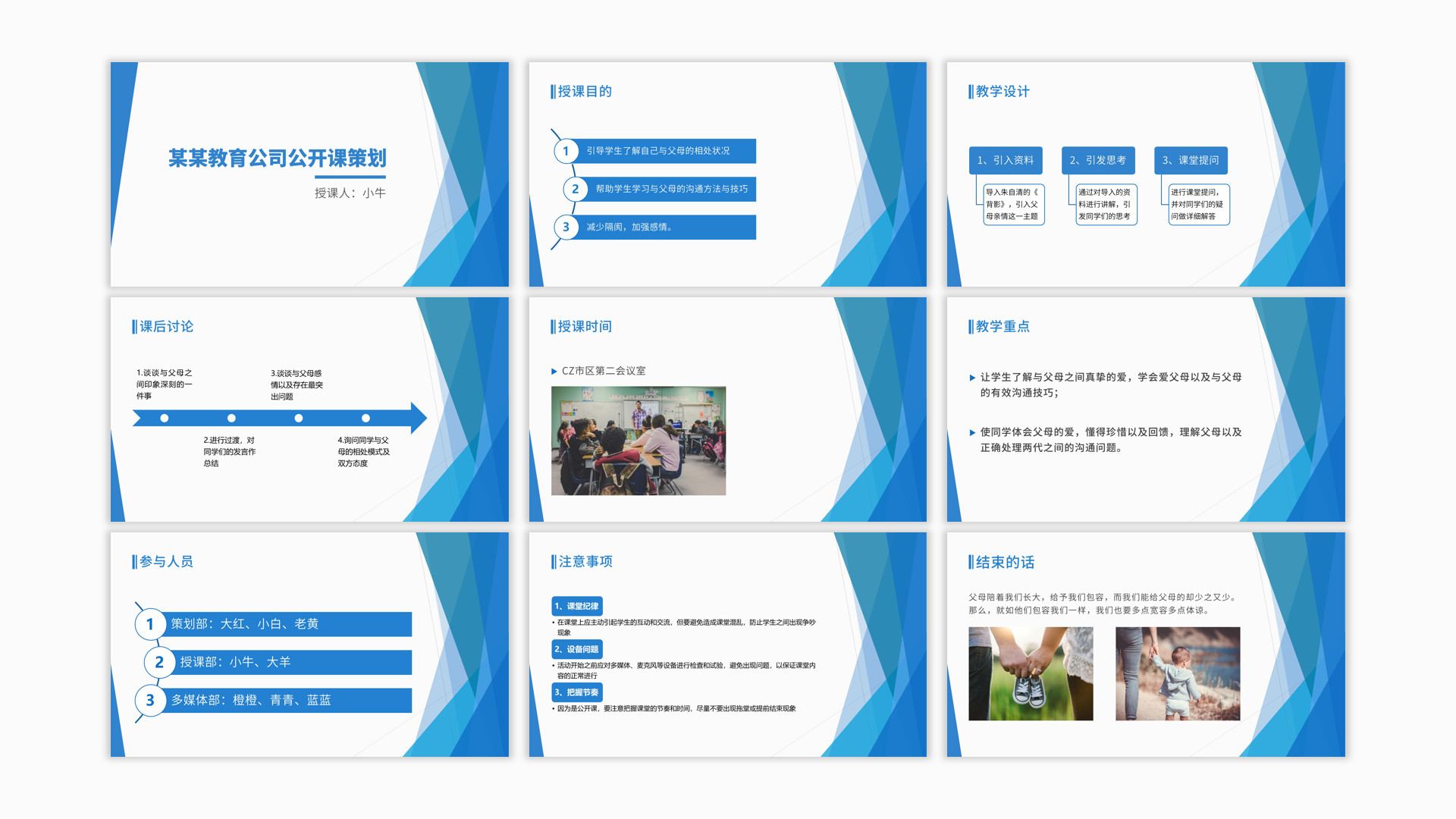
Task: Click the 1、引入资料 box
Action: point(1006,160)
